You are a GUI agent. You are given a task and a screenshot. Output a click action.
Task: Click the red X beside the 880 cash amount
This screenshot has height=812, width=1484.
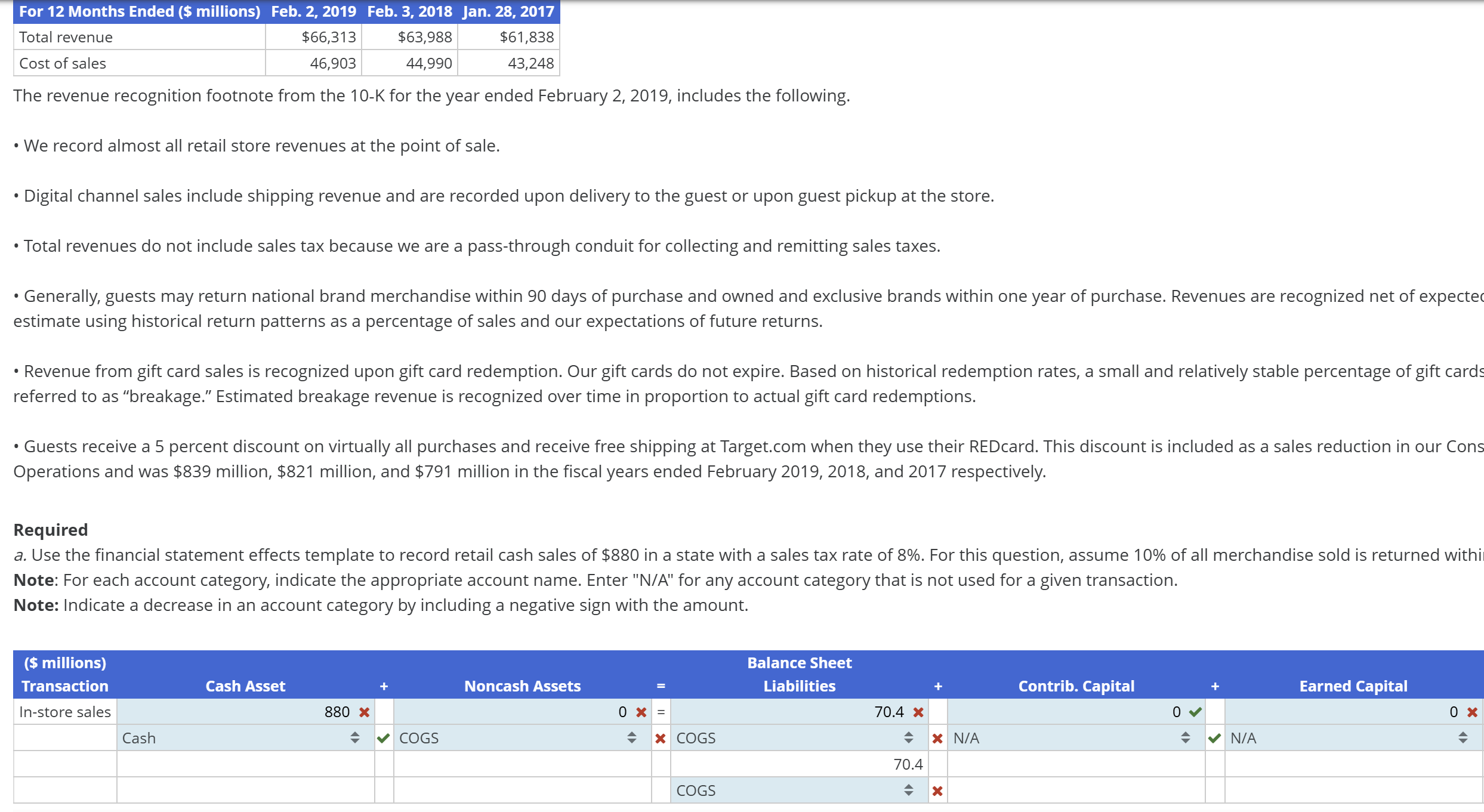[x=363, y=711]
